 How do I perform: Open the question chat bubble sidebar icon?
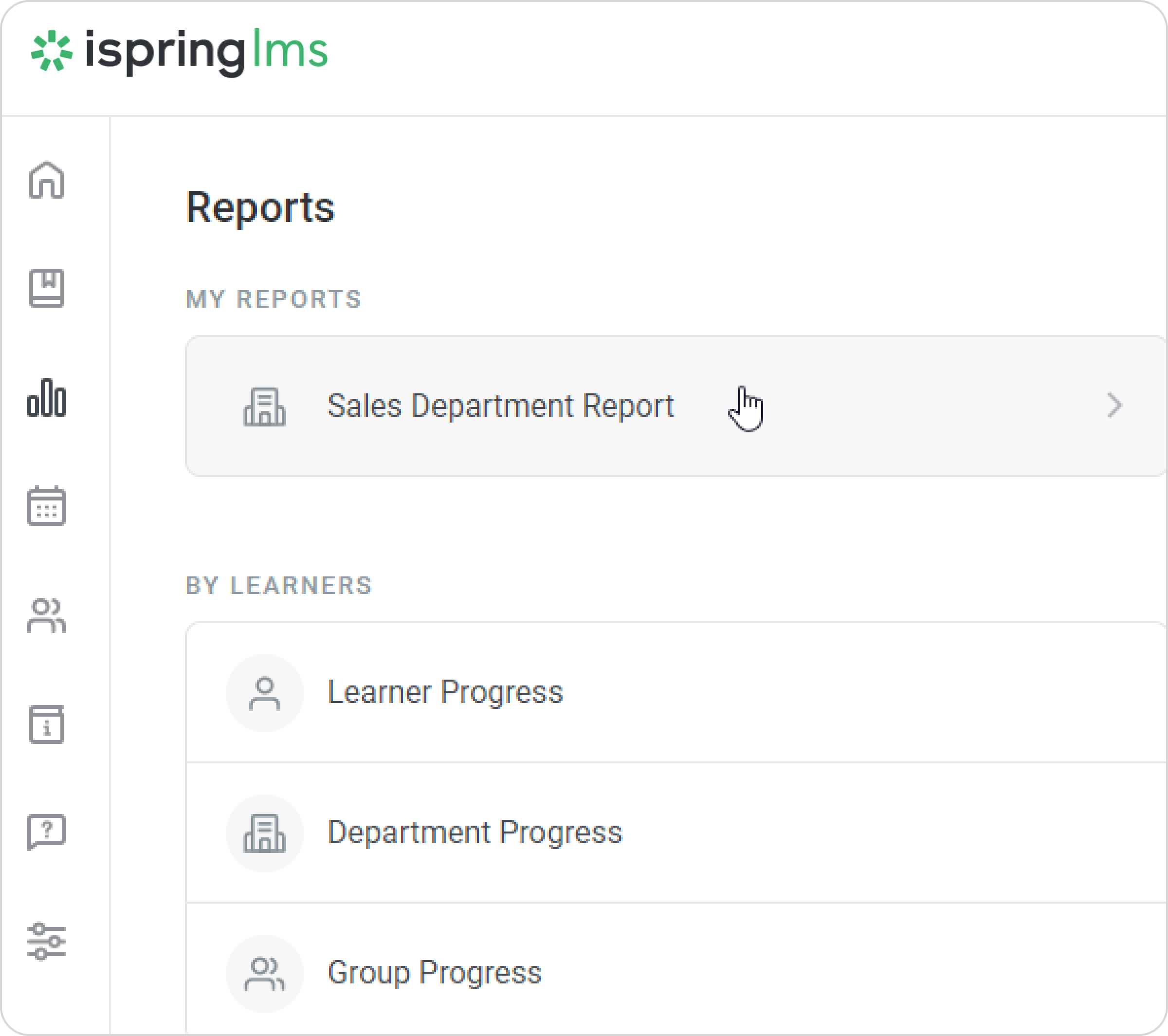(47, 832)
